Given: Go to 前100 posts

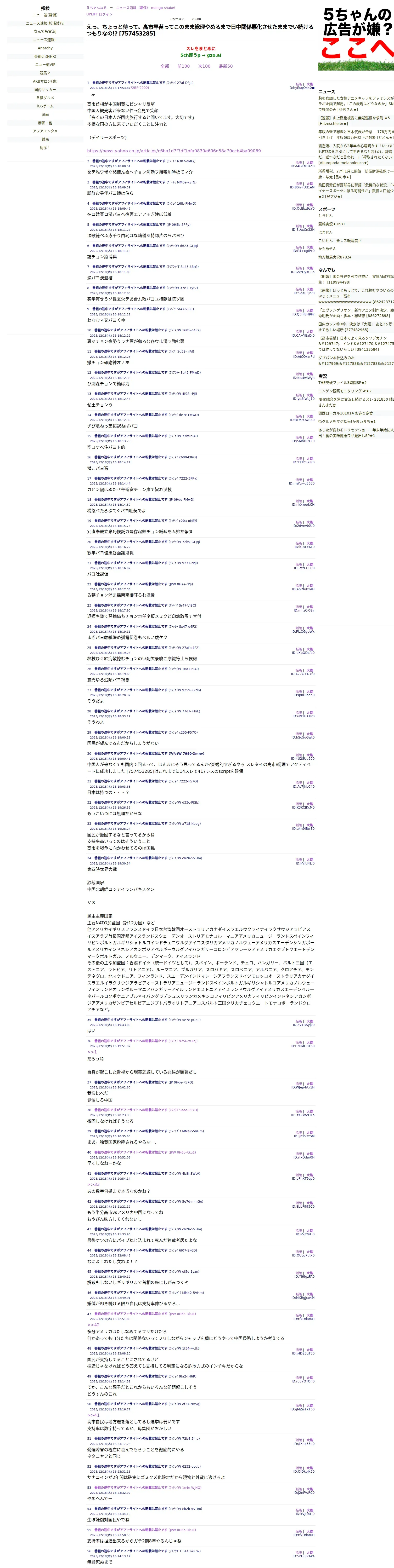Looking at the screenshot, I should (x=183, y=66).
